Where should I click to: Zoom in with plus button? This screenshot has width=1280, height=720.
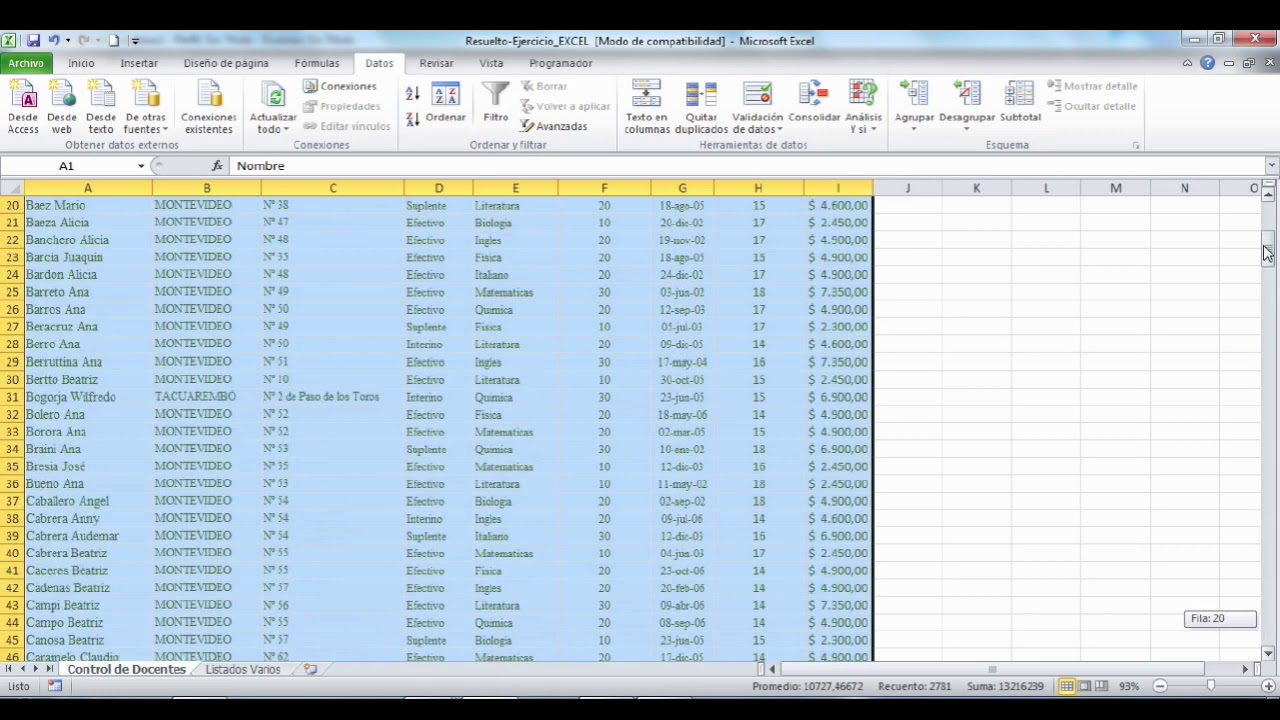tap(1268, 686)
